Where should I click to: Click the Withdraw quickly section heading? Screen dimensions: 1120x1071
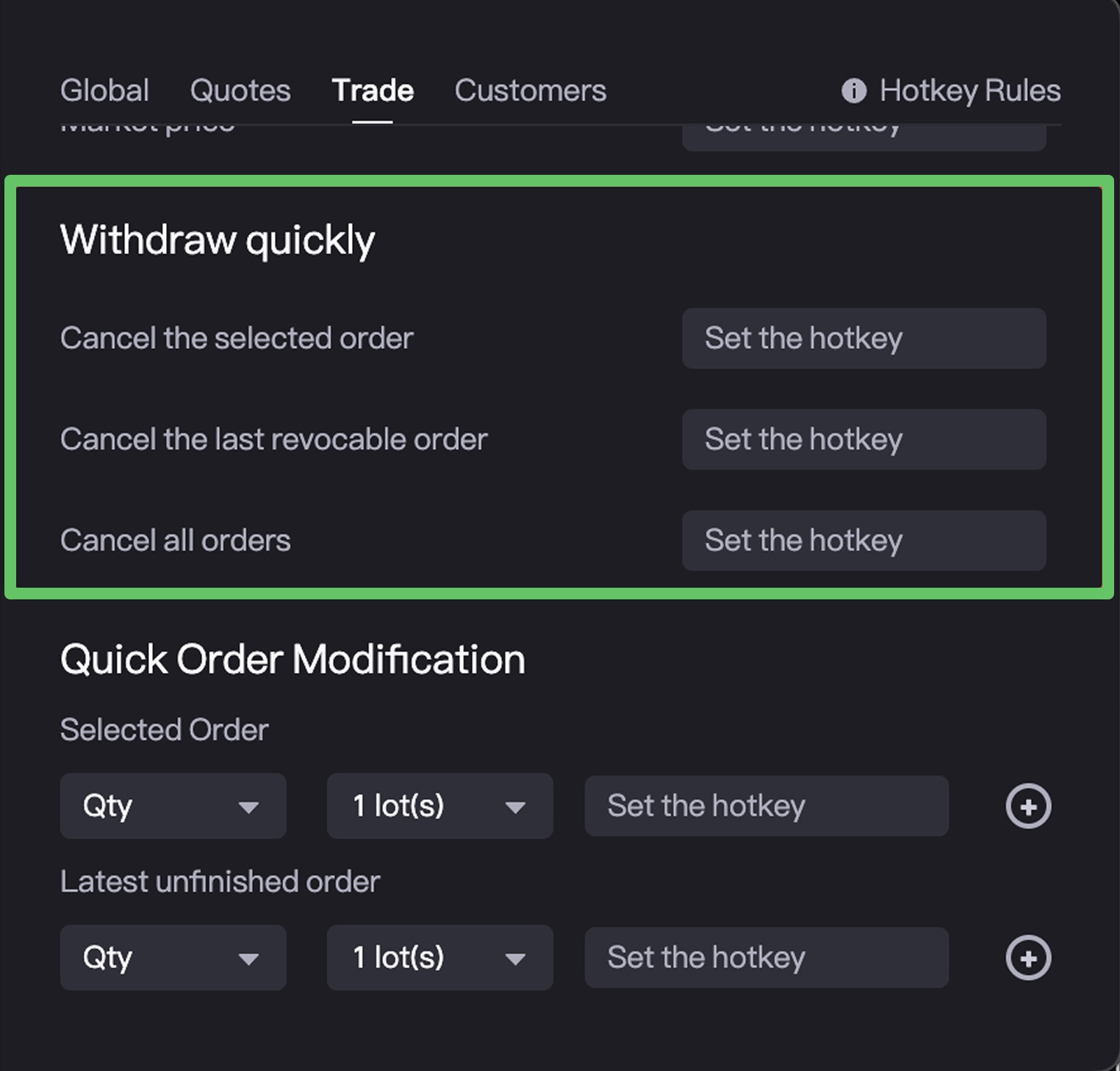pos(218,240)
